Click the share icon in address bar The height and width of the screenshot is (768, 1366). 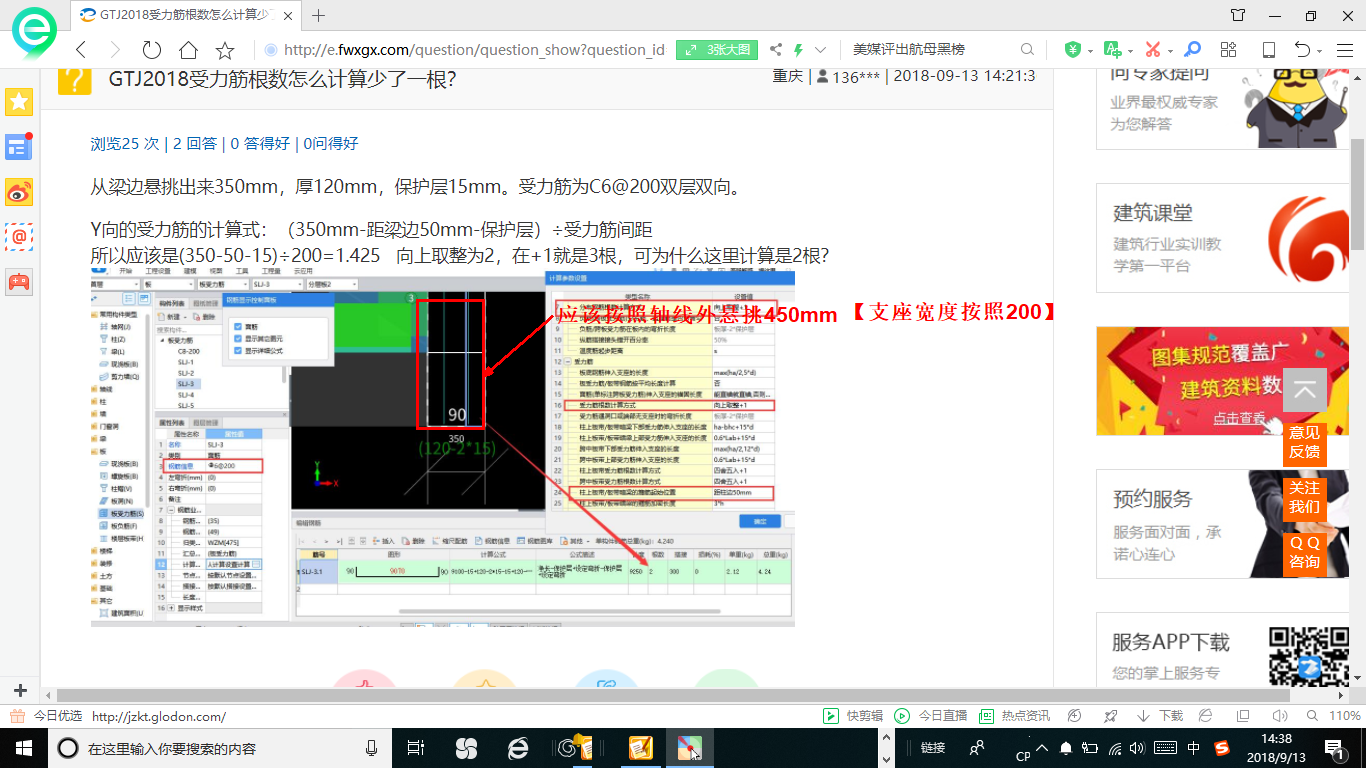click(x=776, y=50)
